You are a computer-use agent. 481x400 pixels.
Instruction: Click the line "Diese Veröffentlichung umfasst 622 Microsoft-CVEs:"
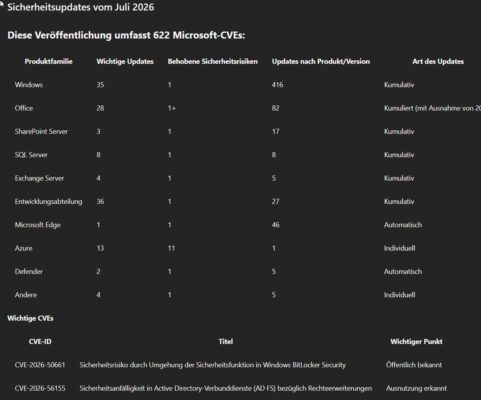click(x=126, y=35)
